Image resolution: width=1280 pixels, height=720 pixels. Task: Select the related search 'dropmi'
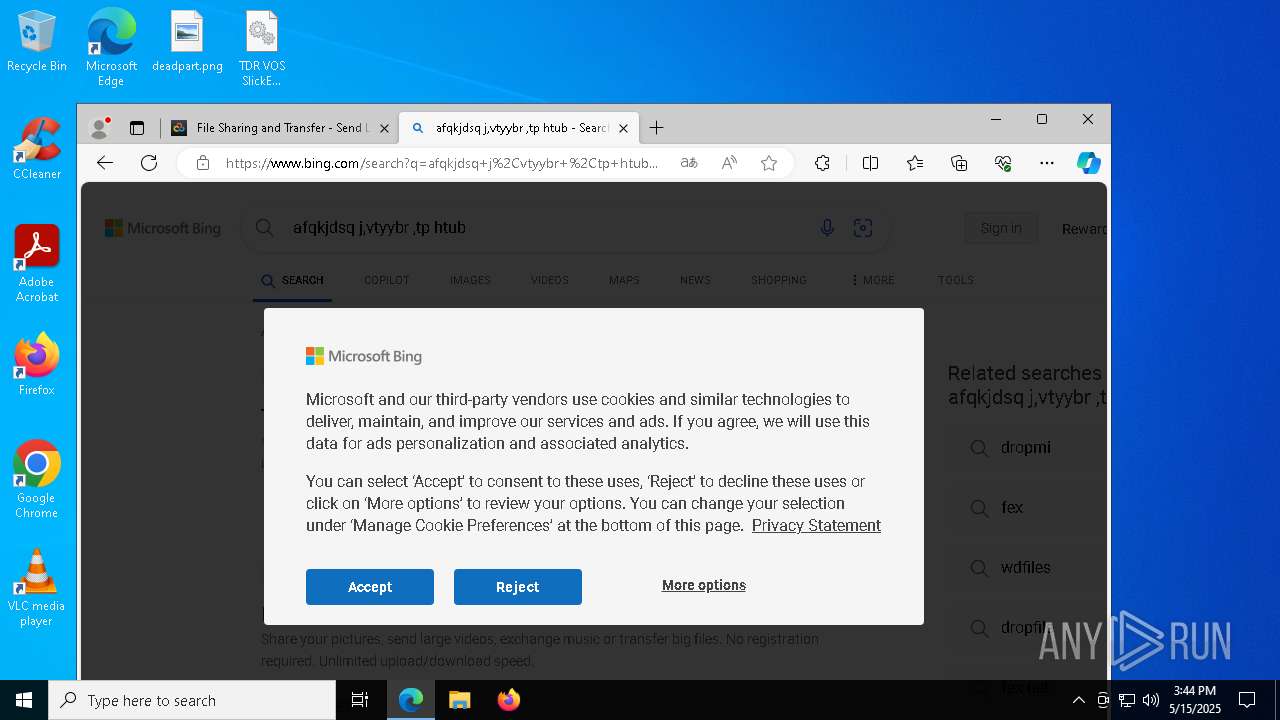tap(1026, 448)
